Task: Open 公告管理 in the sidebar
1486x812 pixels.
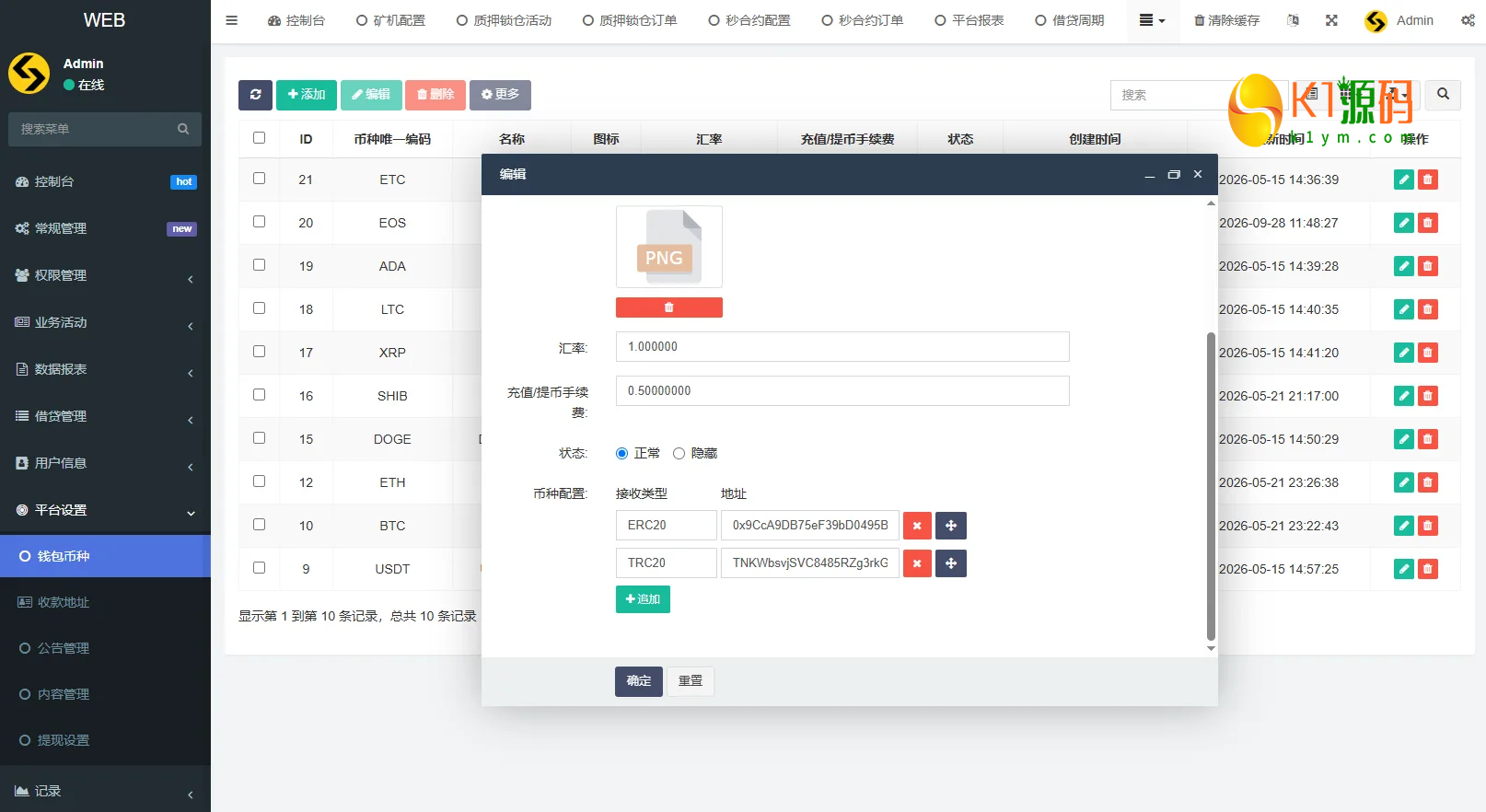Action: coord(105,648)
